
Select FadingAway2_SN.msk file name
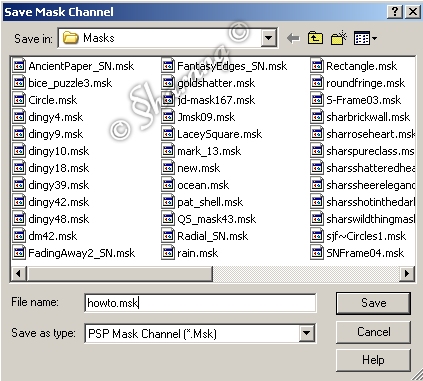82,253
